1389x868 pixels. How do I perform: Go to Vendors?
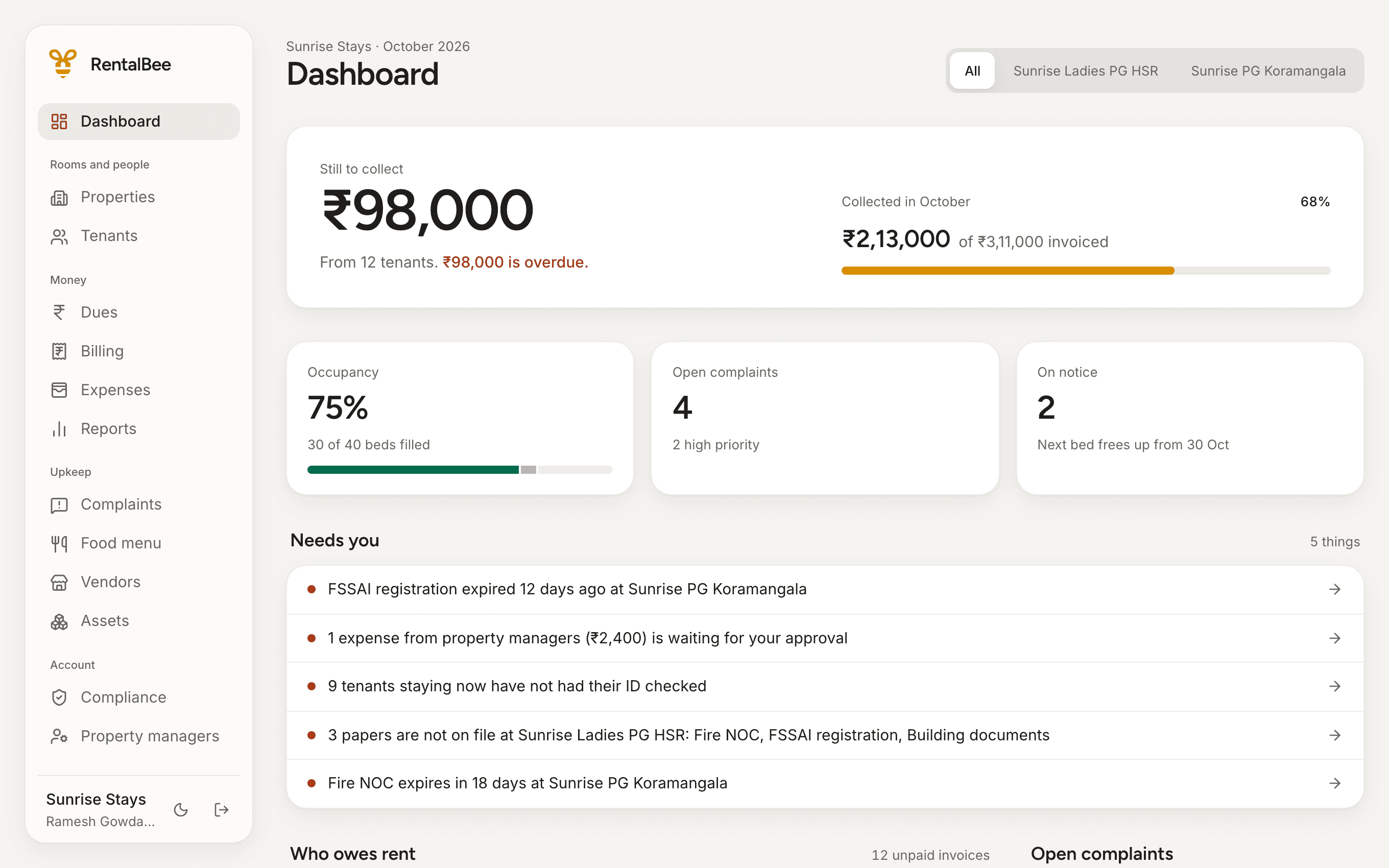[x=139, y=583]
